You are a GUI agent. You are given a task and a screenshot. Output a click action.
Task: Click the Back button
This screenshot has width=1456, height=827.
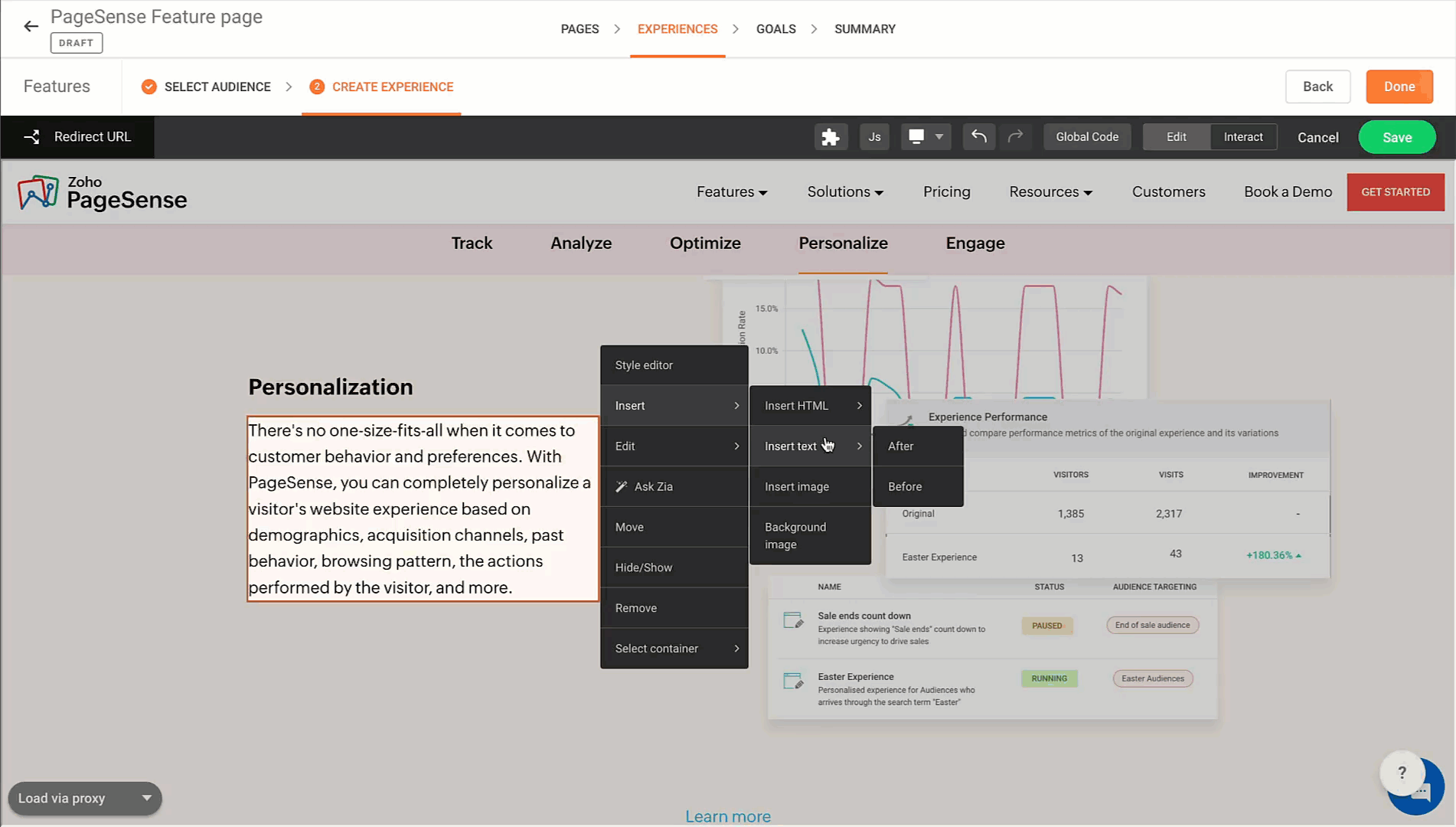click(x=1317, y=87)
